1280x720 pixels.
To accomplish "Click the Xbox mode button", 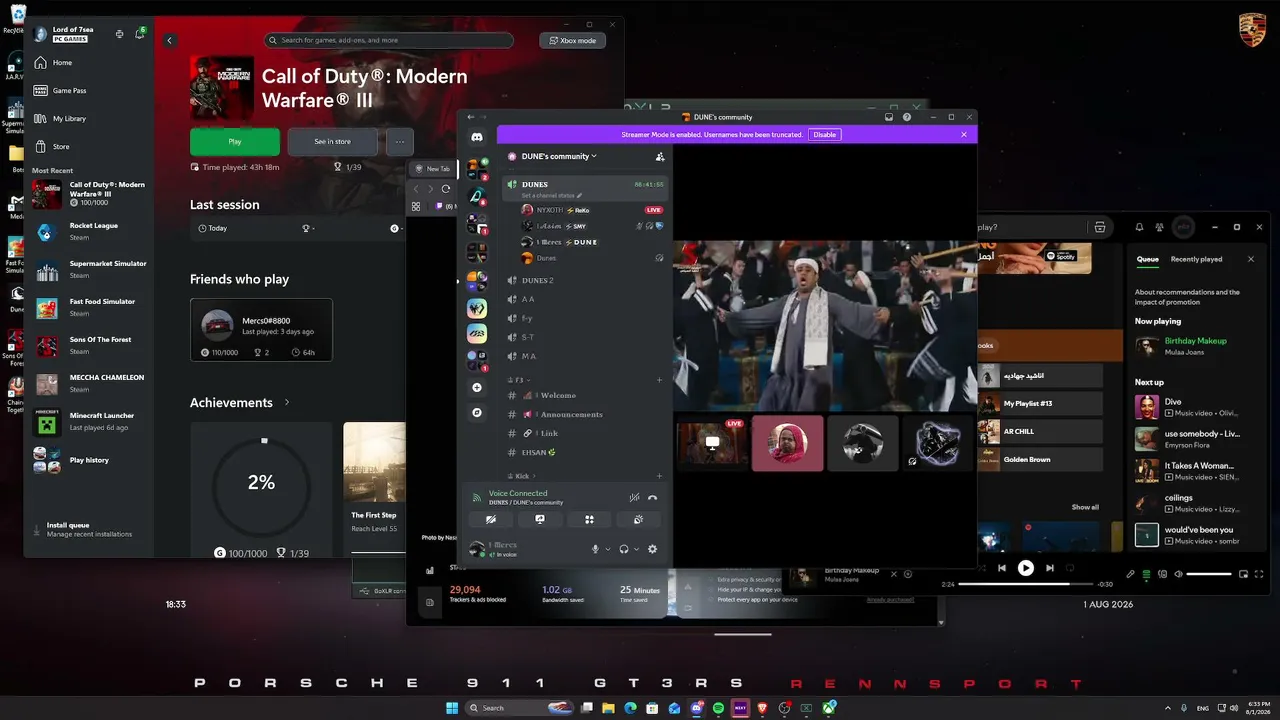I will tap(572, 41).
